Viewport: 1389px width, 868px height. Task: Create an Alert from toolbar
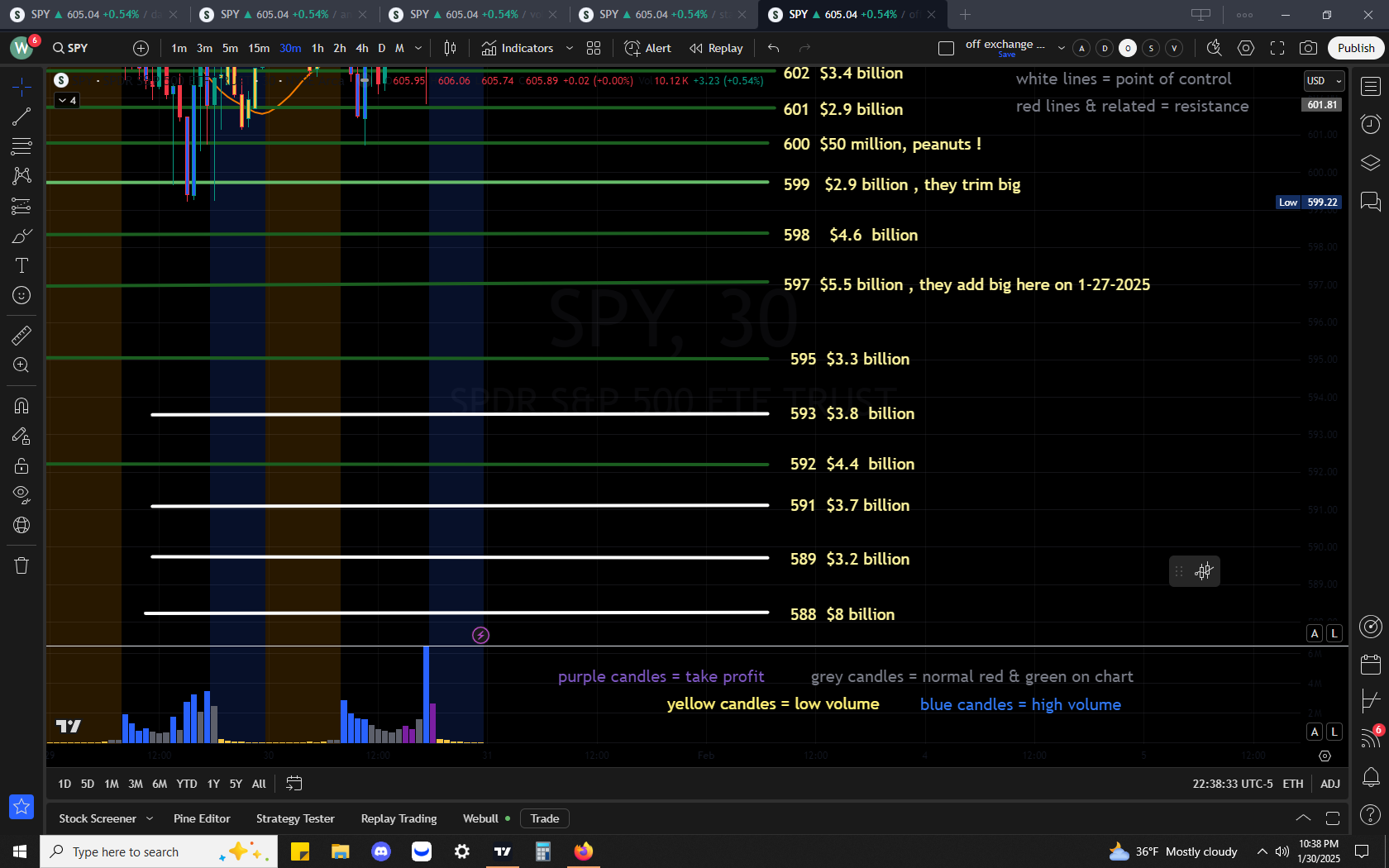pos(648,48)
